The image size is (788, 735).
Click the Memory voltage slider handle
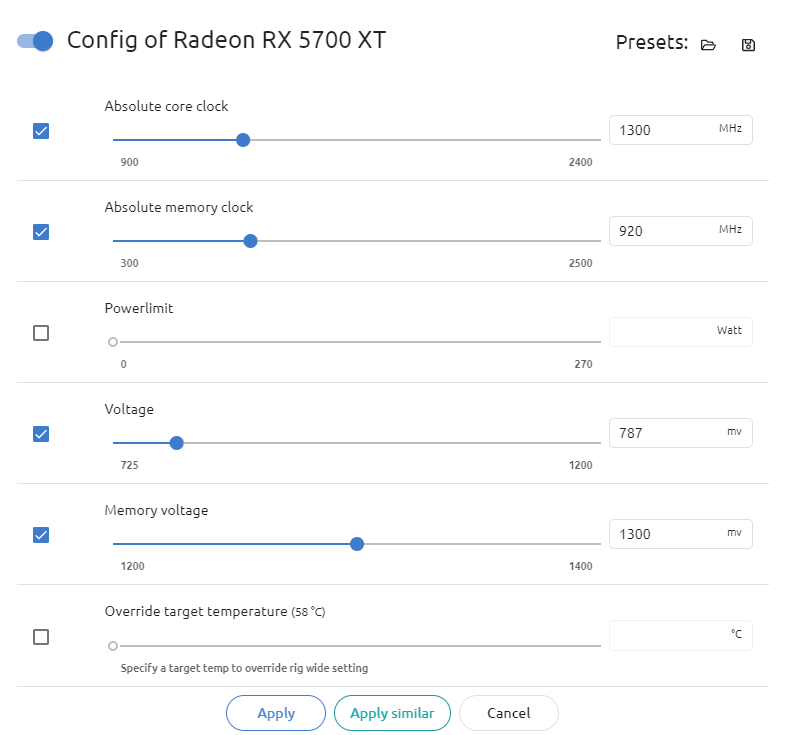pyautogui.click(x=357, y=544)
